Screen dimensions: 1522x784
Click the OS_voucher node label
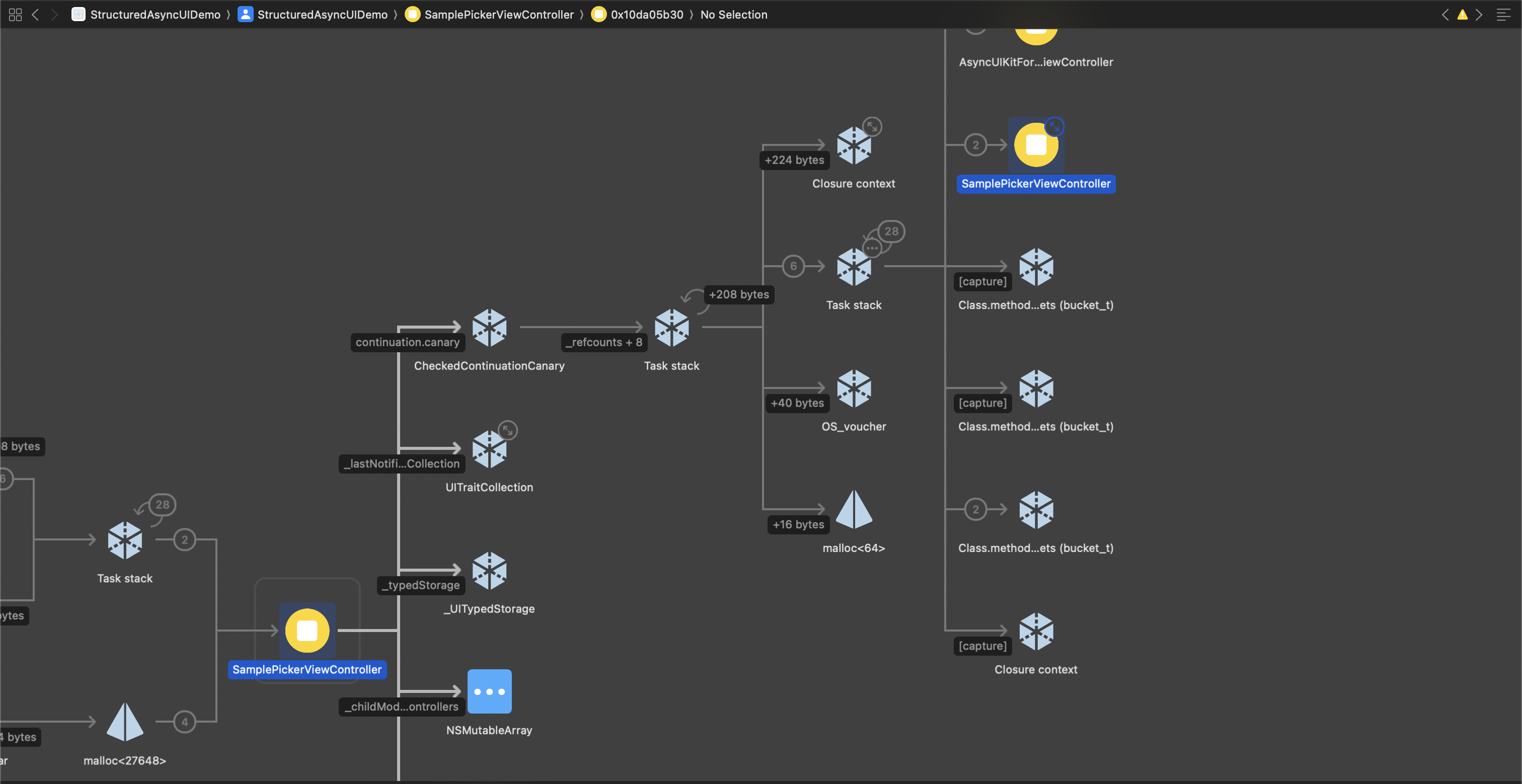[x=854, y=427]
